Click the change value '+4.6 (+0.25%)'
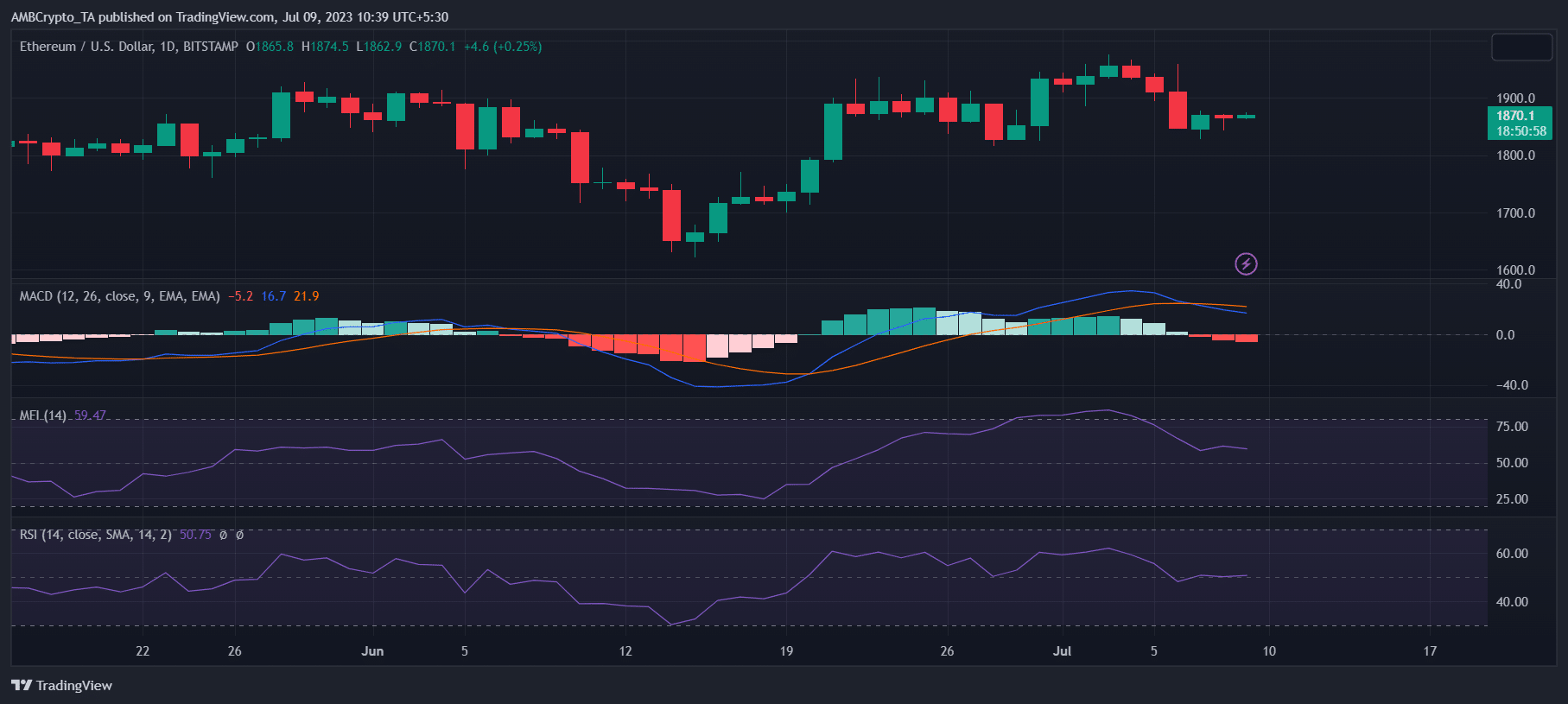 click(503, 47)
